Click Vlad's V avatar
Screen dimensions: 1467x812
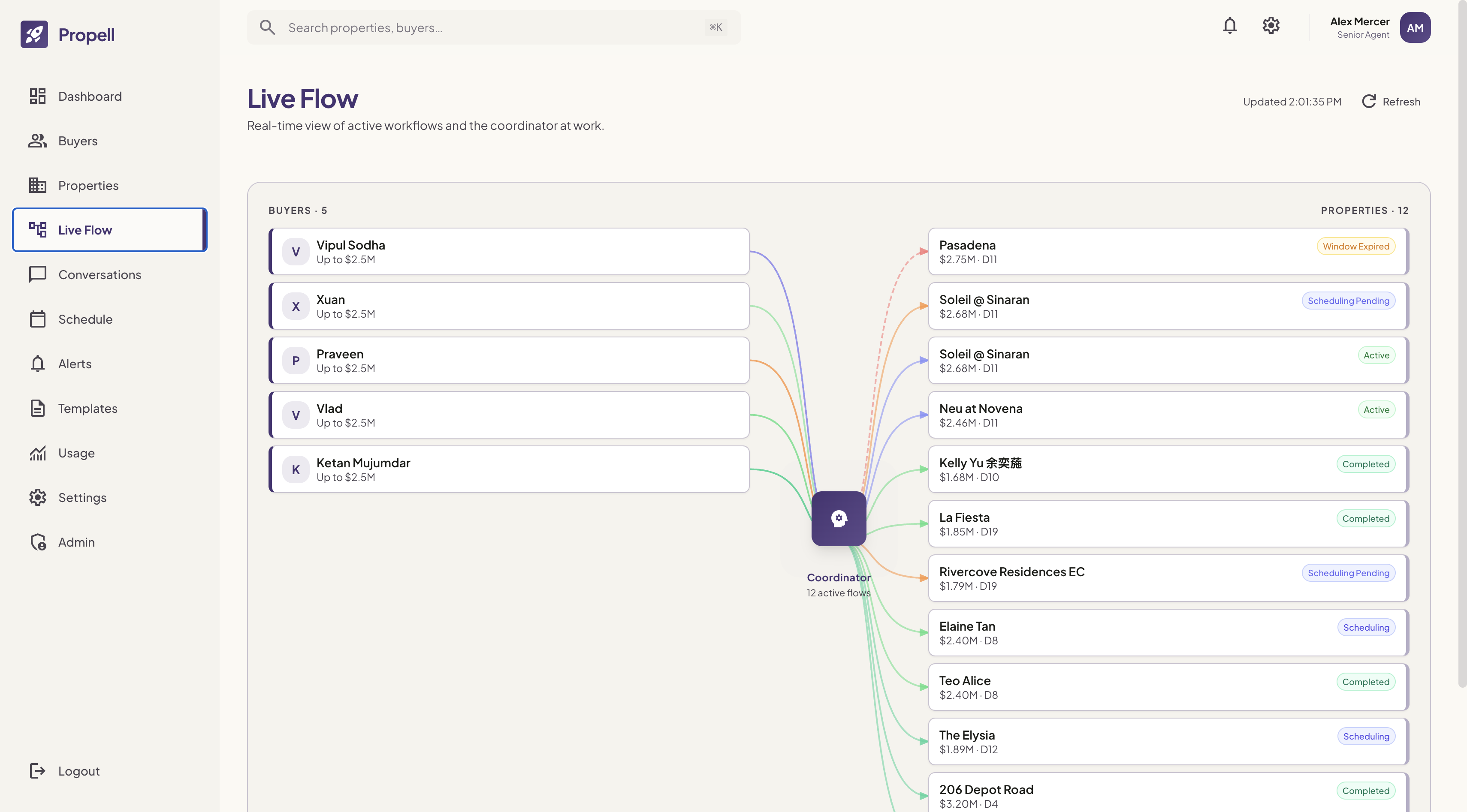coord(296,415)
